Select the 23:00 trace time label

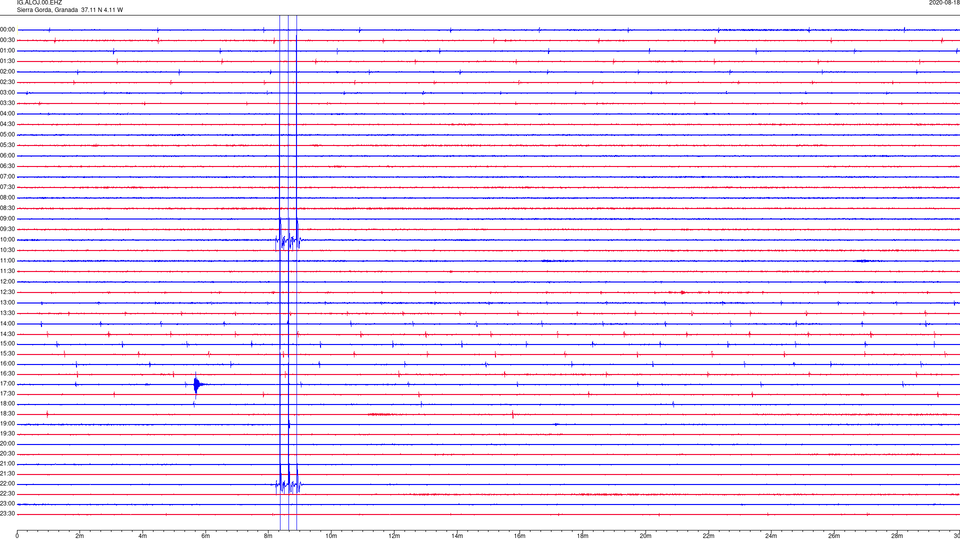7,504
